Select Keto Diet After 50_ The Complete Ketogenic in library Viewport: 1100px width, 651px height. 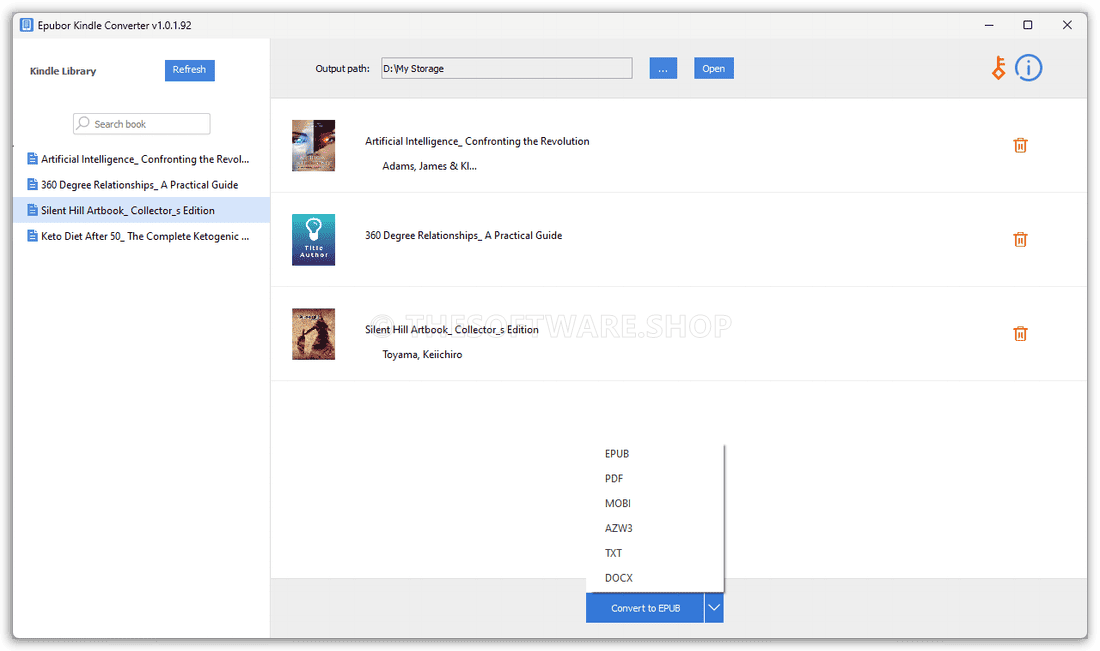click(141, 236)
